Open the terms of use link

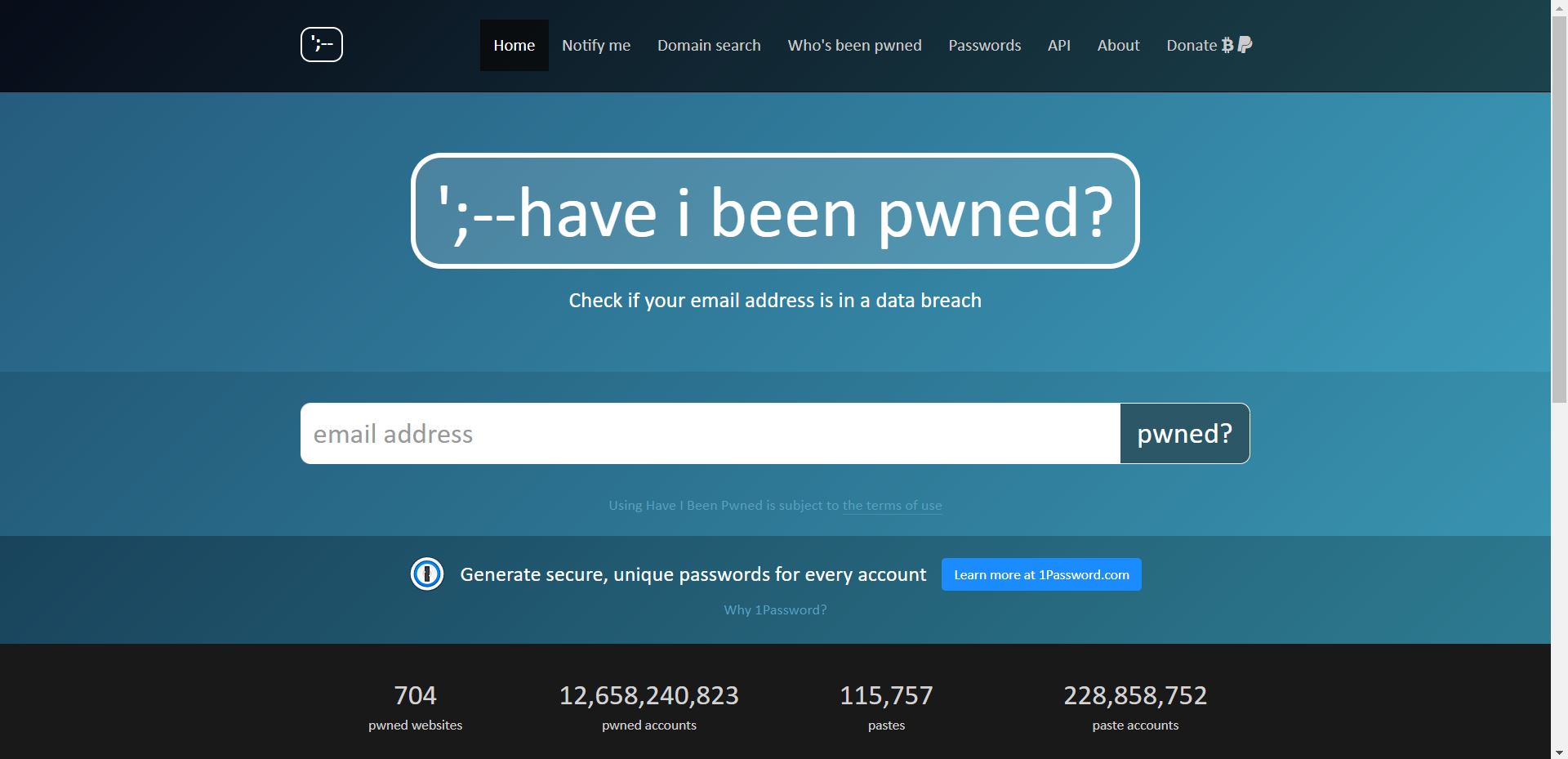pos(892,506)
